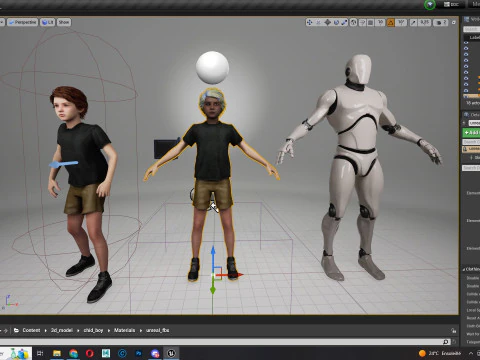Toggle surface snapping icon in viewport toolbar
This screenshot has height=360, width=480.
(362, 22)
